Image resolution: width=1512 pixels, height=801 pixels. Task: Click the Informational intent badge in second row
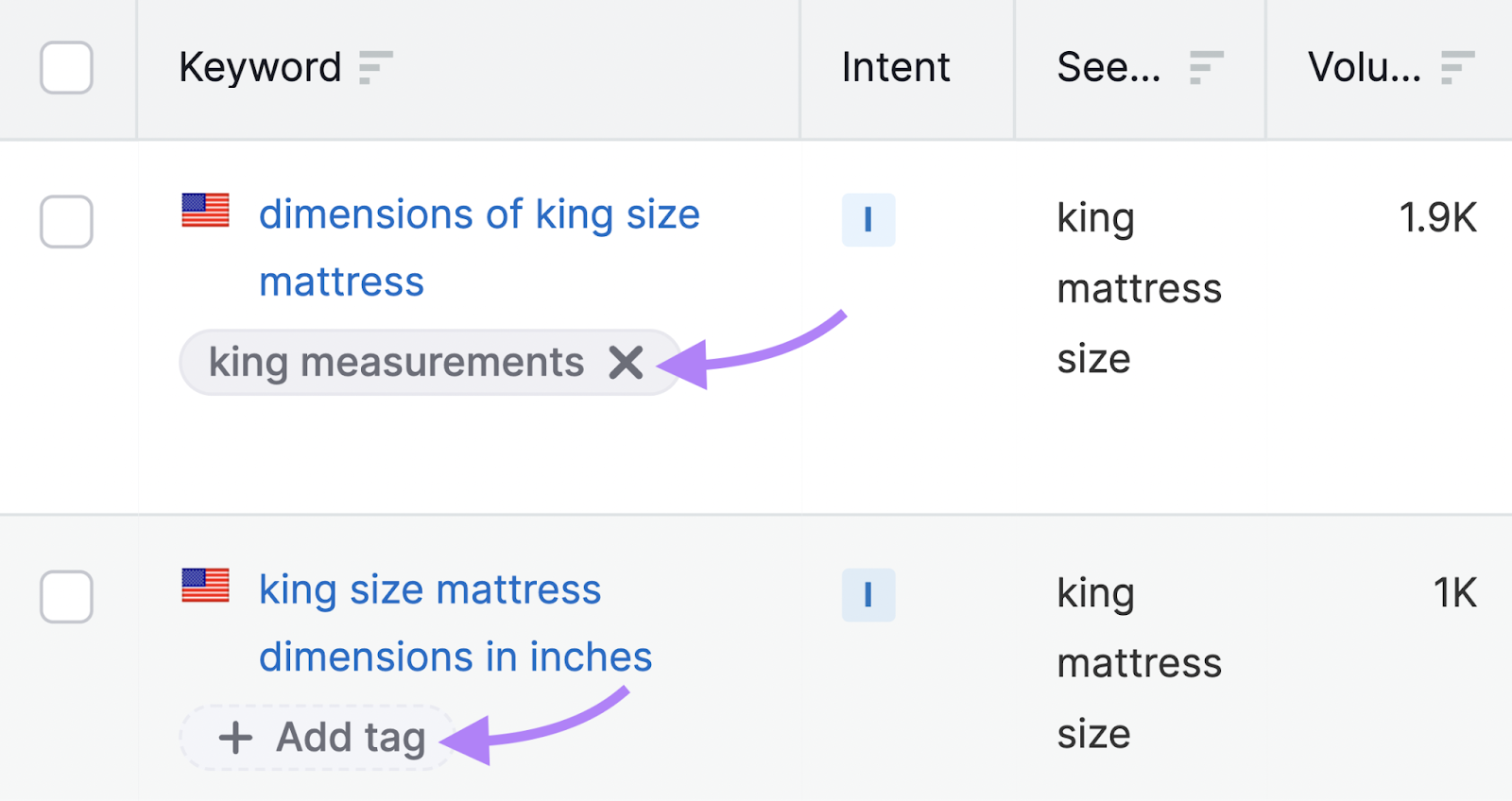click(868, 595)
